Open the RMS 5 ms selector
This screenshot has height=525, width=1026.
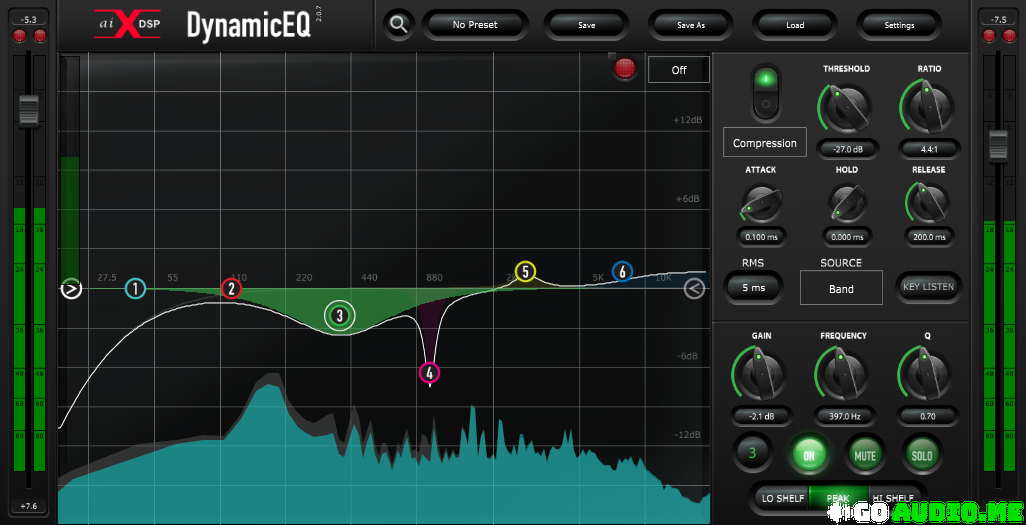click(x=752, y=288)
